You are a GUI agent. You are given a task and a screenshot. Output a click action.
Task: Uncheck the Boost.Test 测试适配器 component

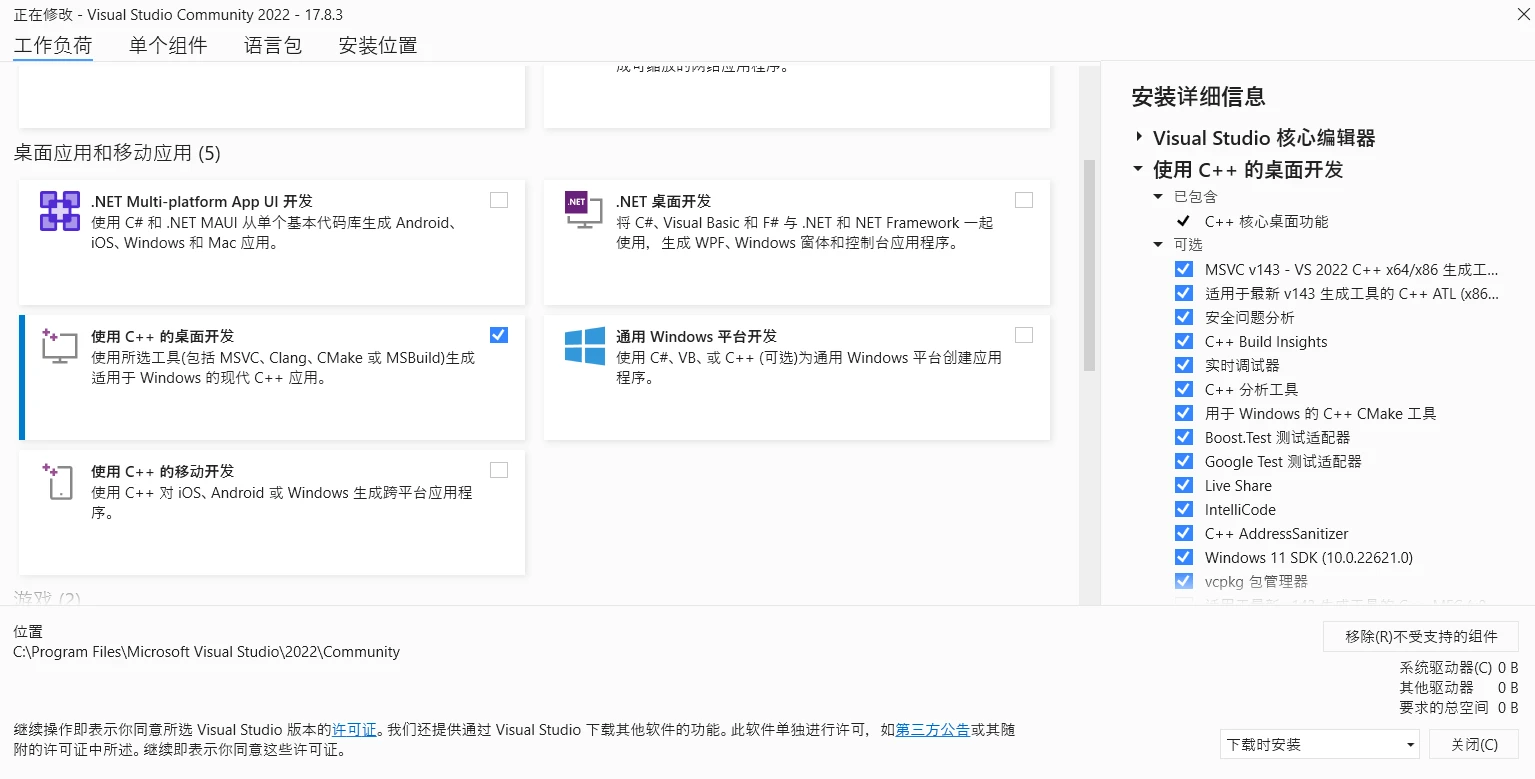click(1184, 437)
